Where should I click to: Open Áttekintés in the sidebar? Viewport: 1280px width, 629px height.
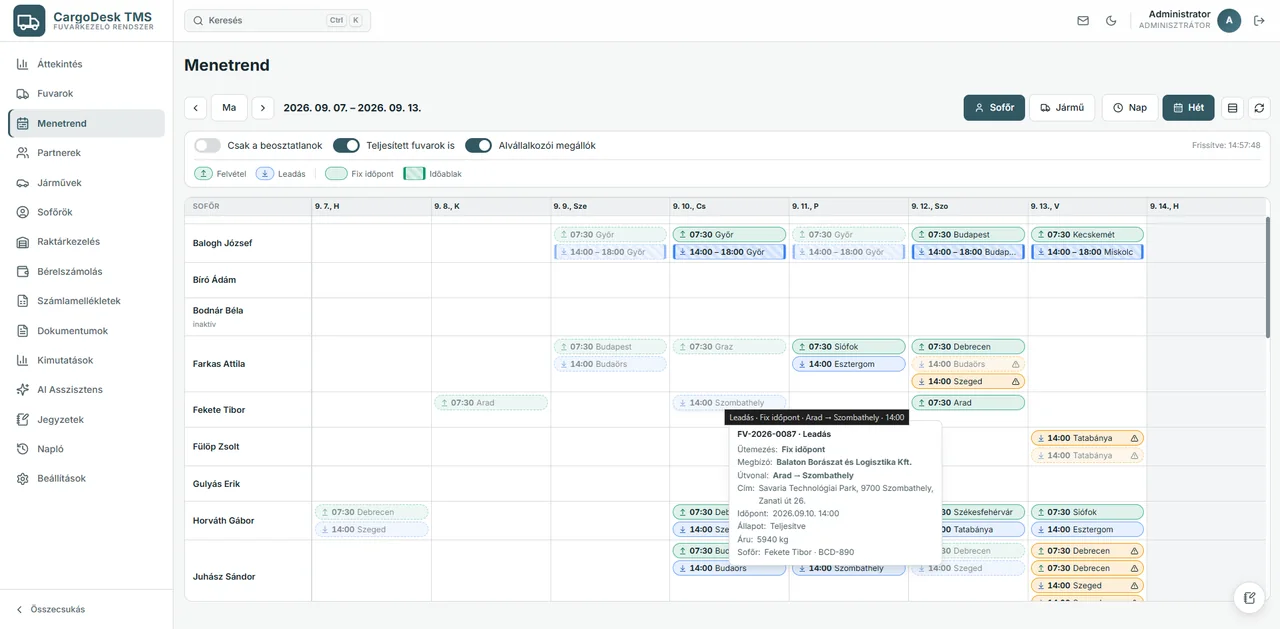(86, 64)
